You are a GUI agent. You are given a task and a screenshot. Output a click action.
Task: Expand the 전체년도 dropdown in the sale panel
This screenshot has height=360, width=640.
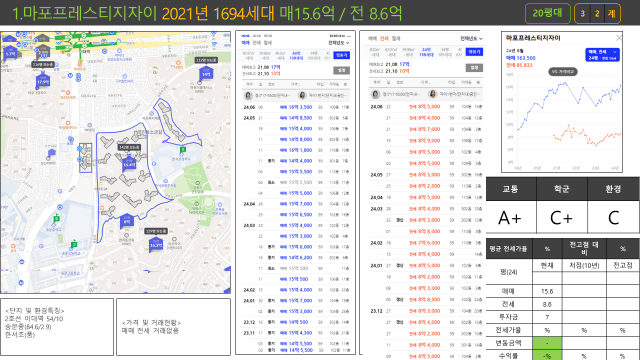[x=339, y=43]
